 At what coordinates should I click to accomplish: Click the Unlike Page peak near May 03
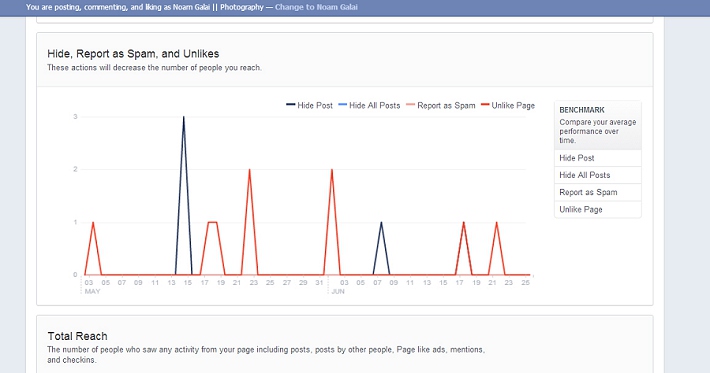tap(93, 222)
